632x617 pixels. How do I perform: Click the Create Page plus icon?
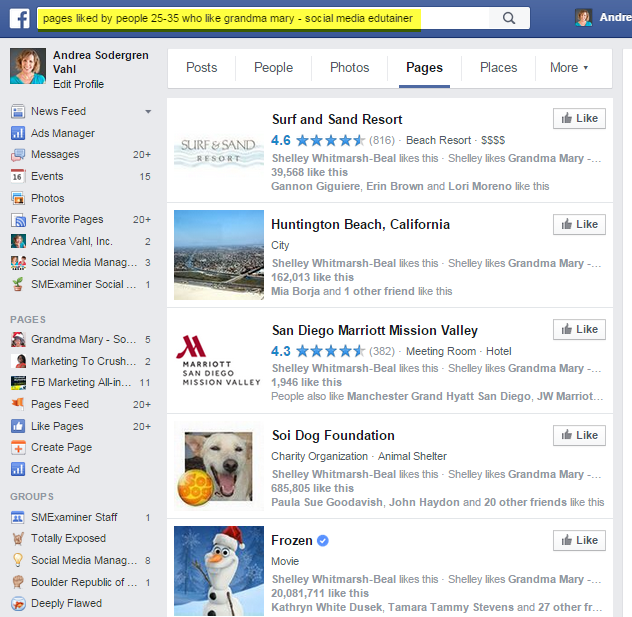point(18,448)
